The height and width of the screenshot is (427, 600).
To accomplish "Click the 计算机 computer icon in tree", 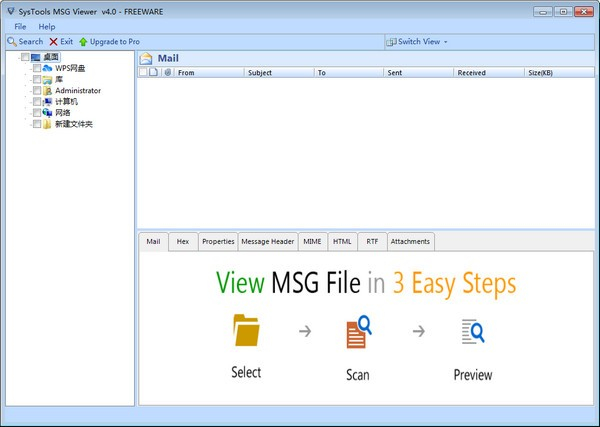I will point(47,102).
